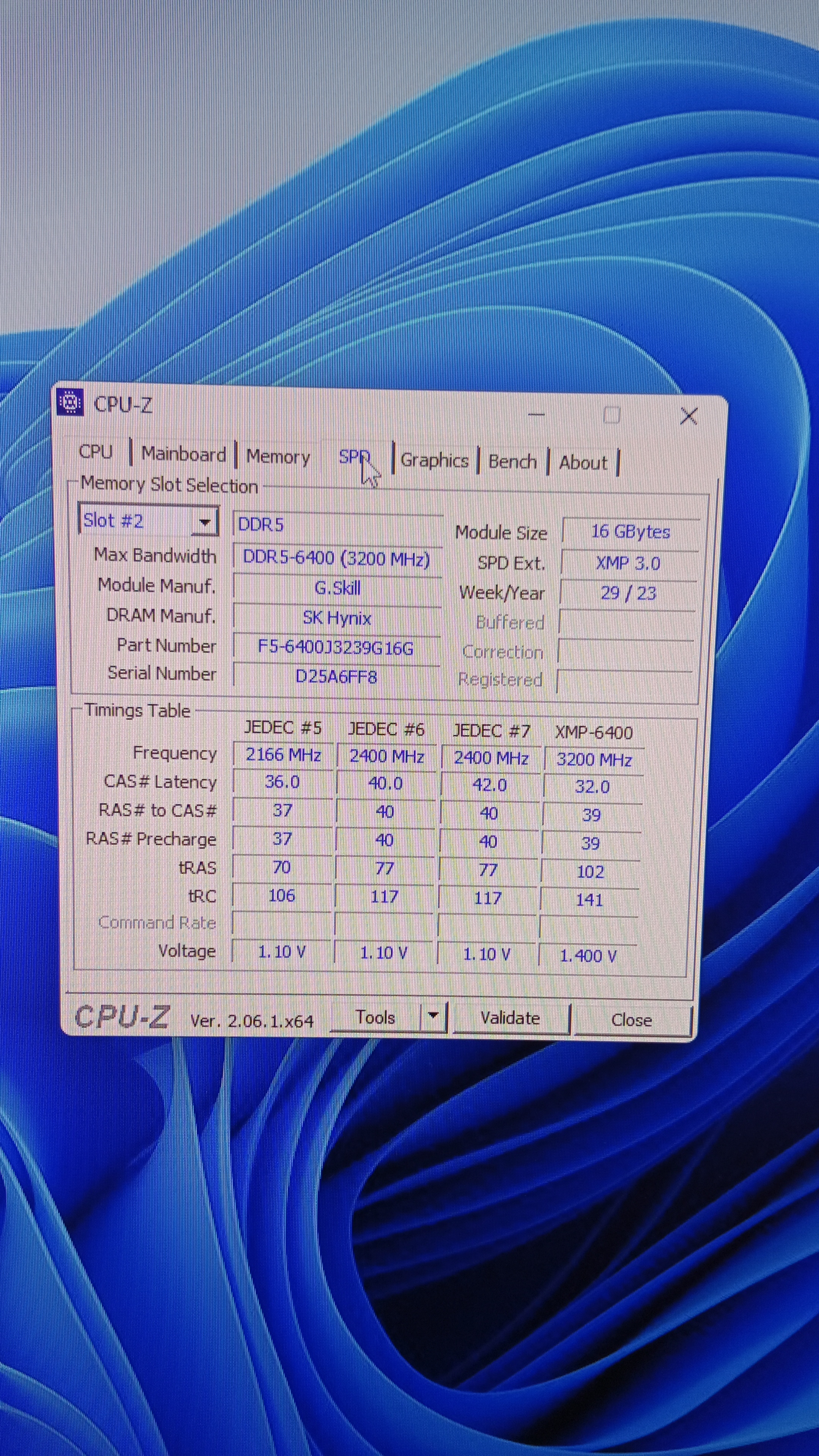Click the 106 tRC value
This screenshot has height=1456, width=819.
(x=281, y=895)
